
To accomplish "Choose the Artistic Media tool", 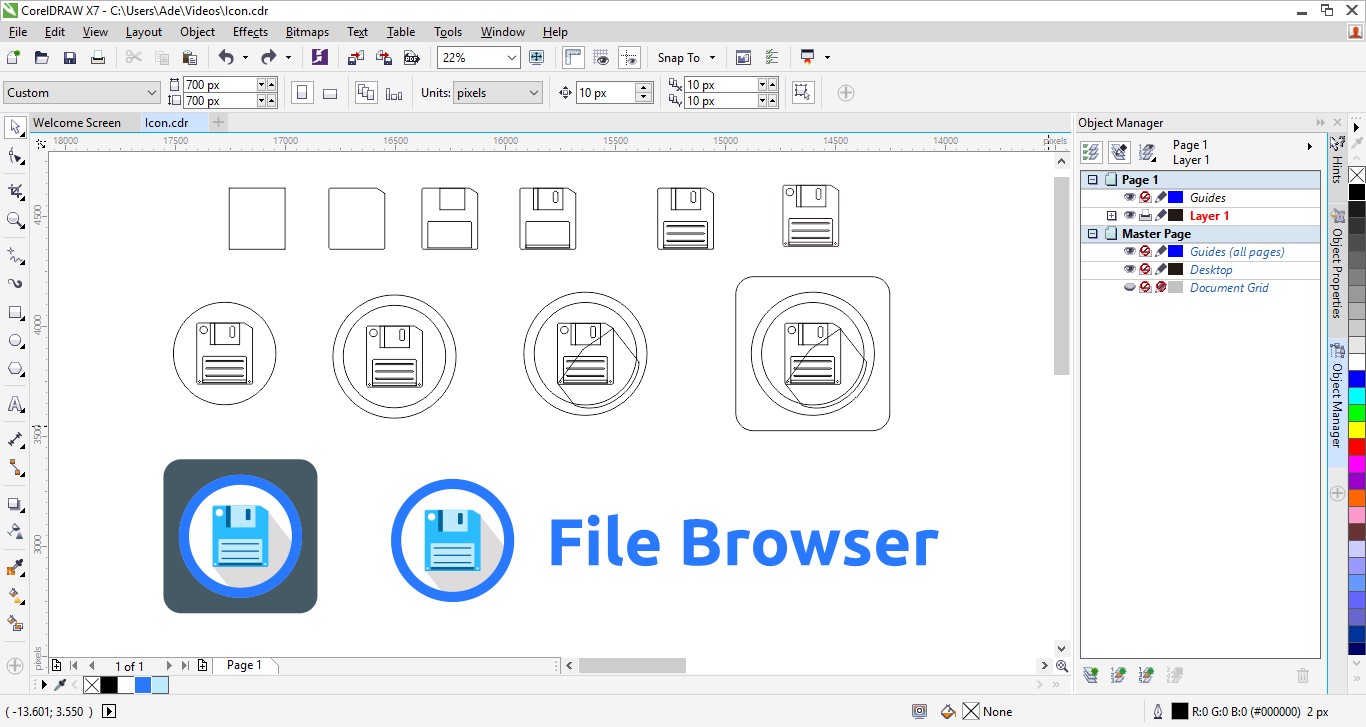I will (15, 284).
